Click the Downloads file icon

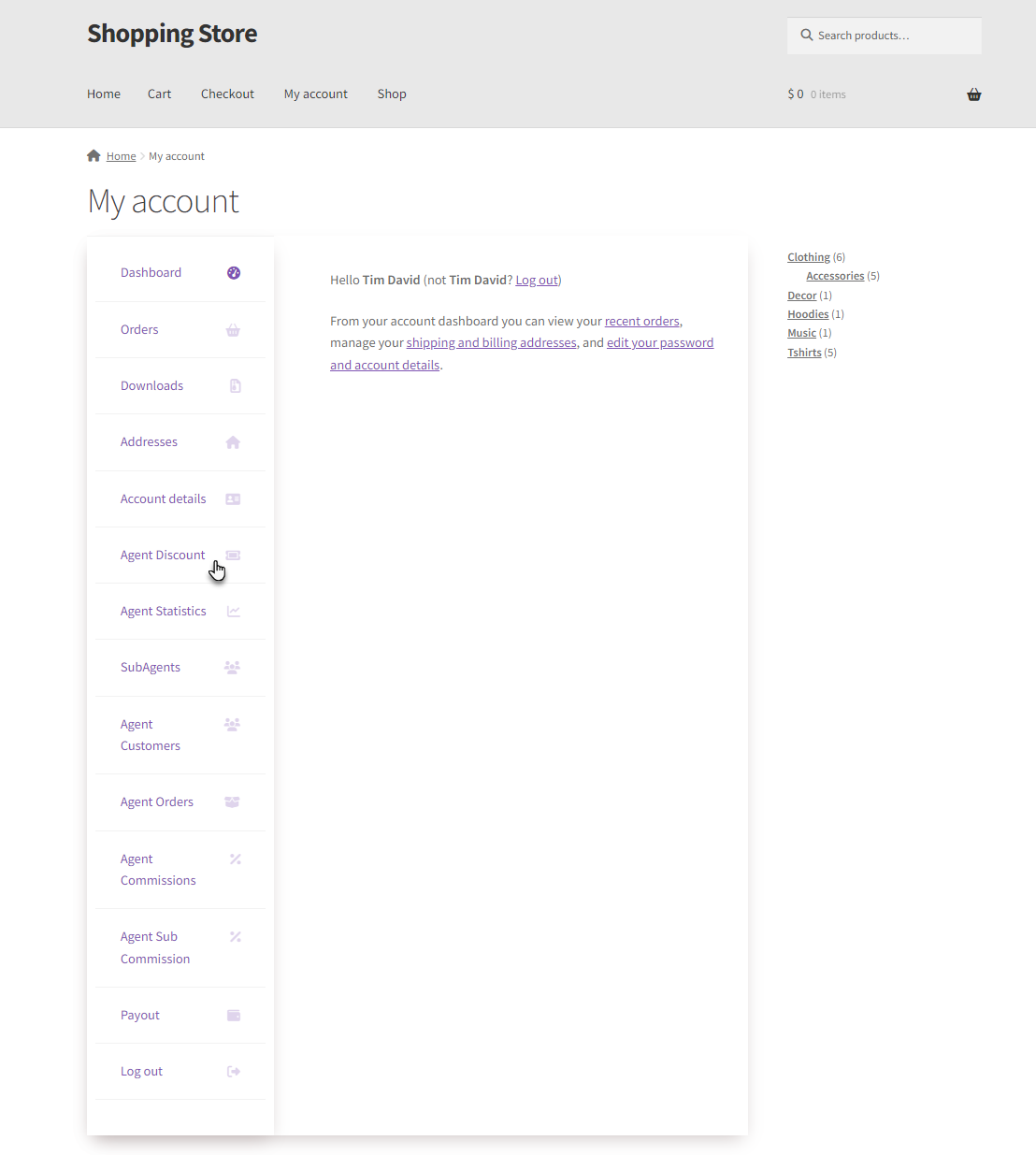(235, 386)
